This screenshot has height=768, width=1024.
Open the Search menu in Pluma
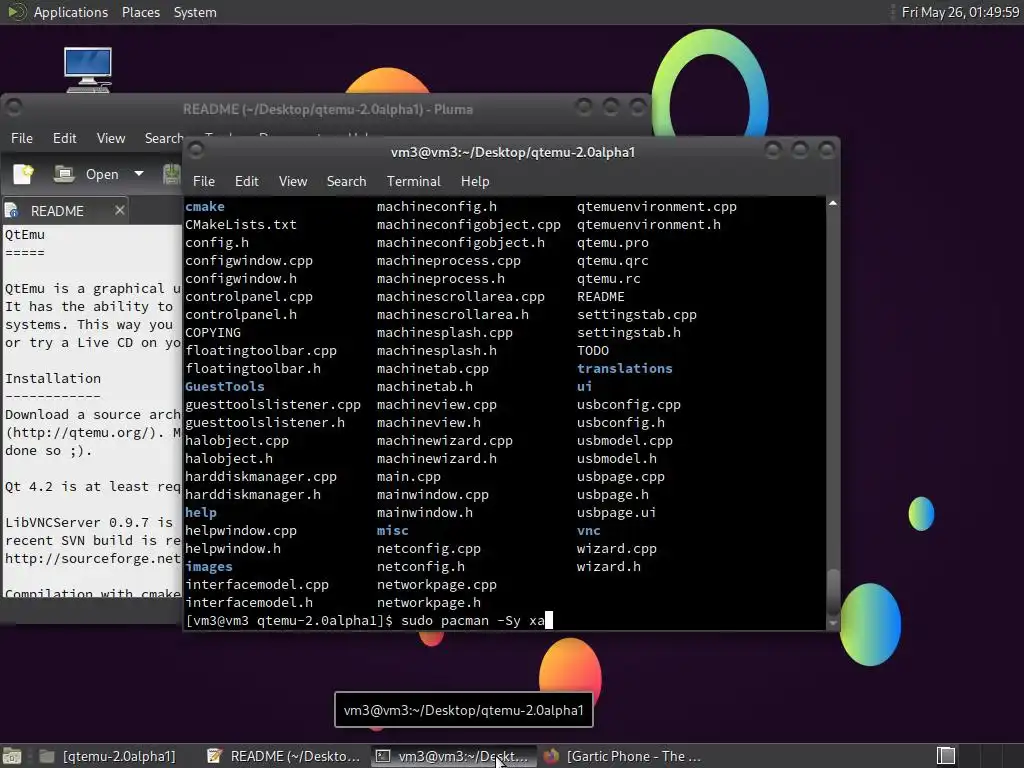click(x=164, y=138)
